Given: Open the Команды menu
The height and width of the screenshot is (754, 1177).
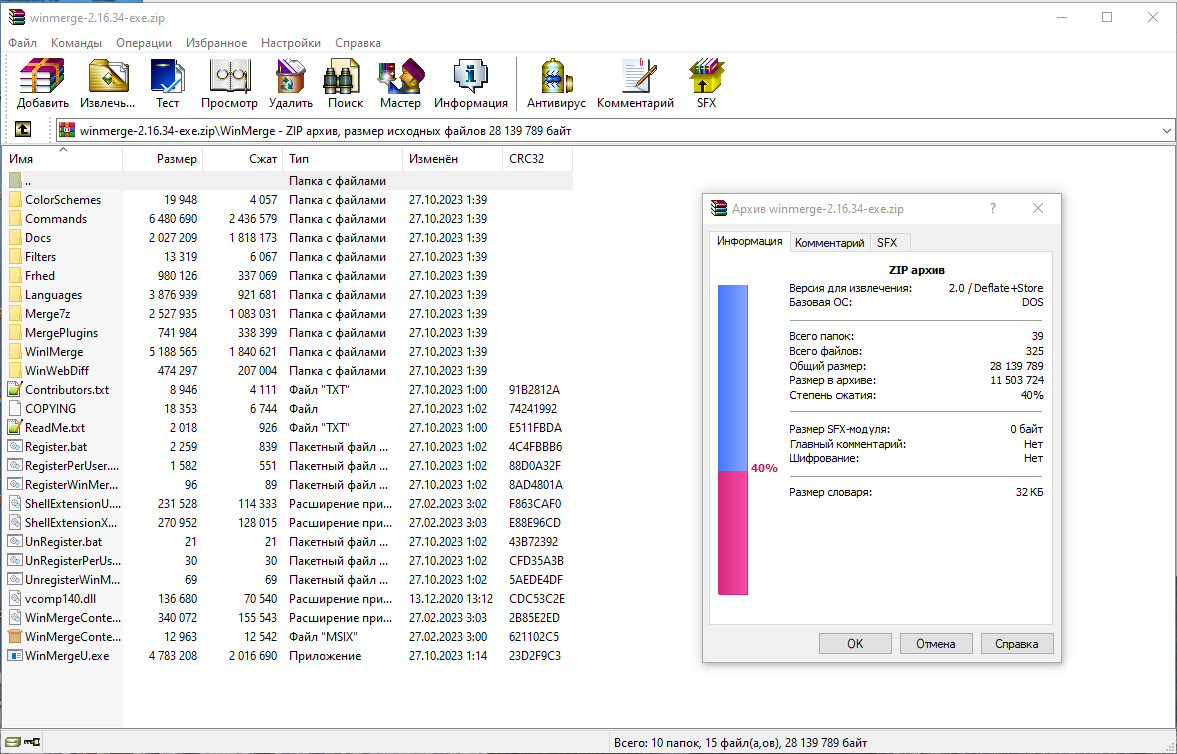Looking at the screenshot, I should click(x=77, y=43).
